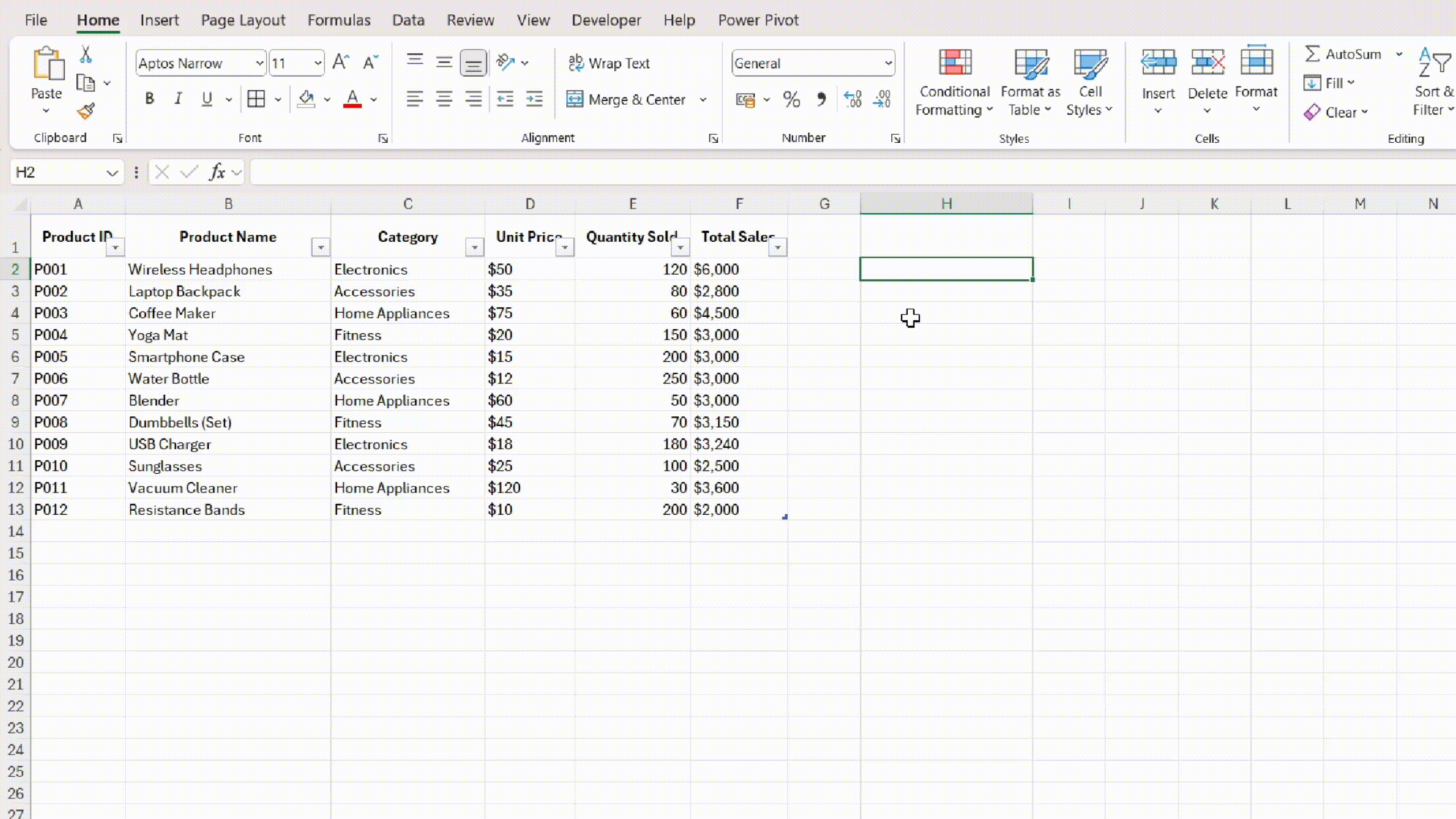Switch to the Formulas tab
The height and width of the screenshot is (819, 1456).
(339, 20)
